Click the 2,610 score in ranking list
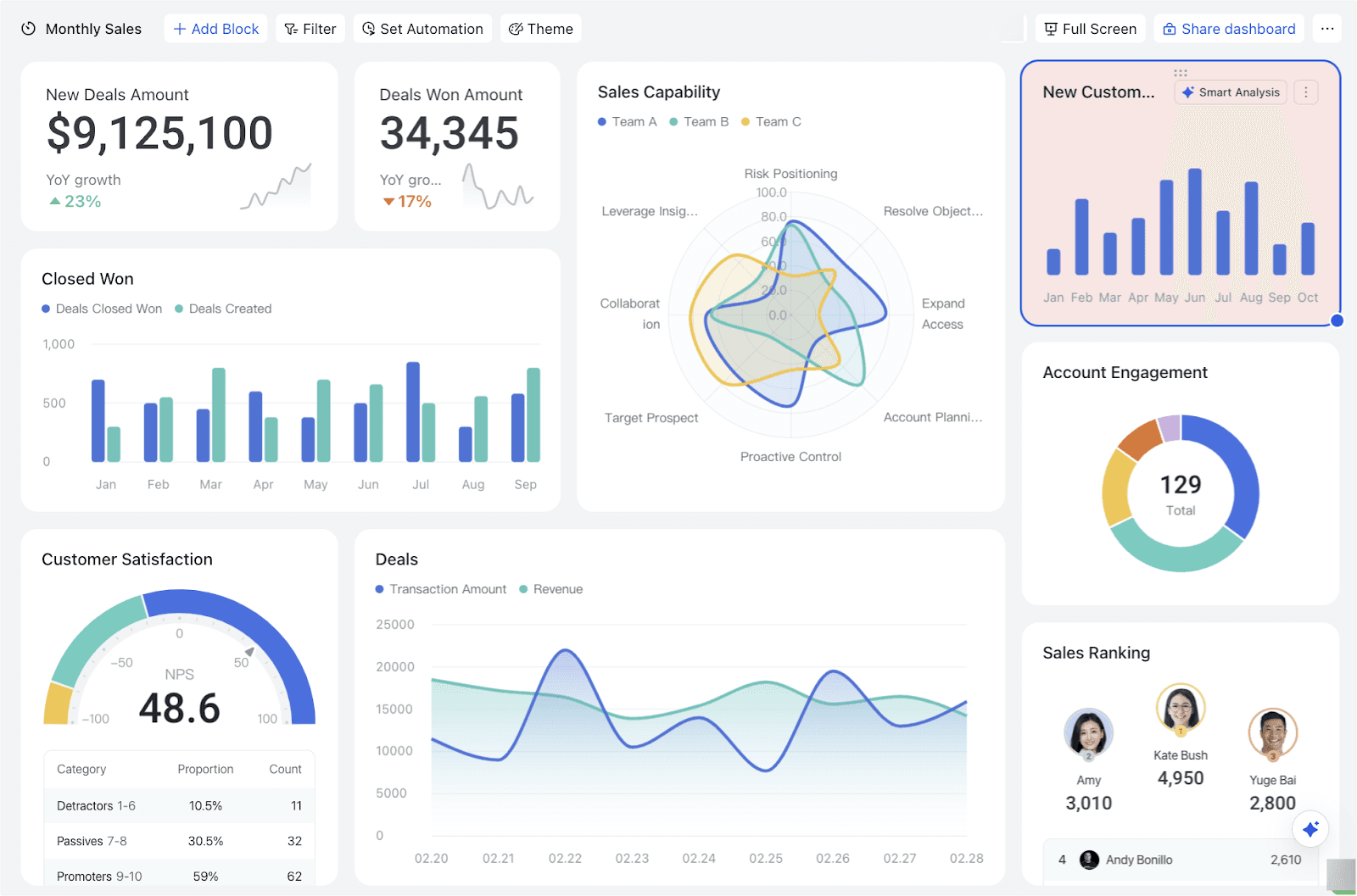The width and height of the screenshot is (1357, 896). (1286, 860)
